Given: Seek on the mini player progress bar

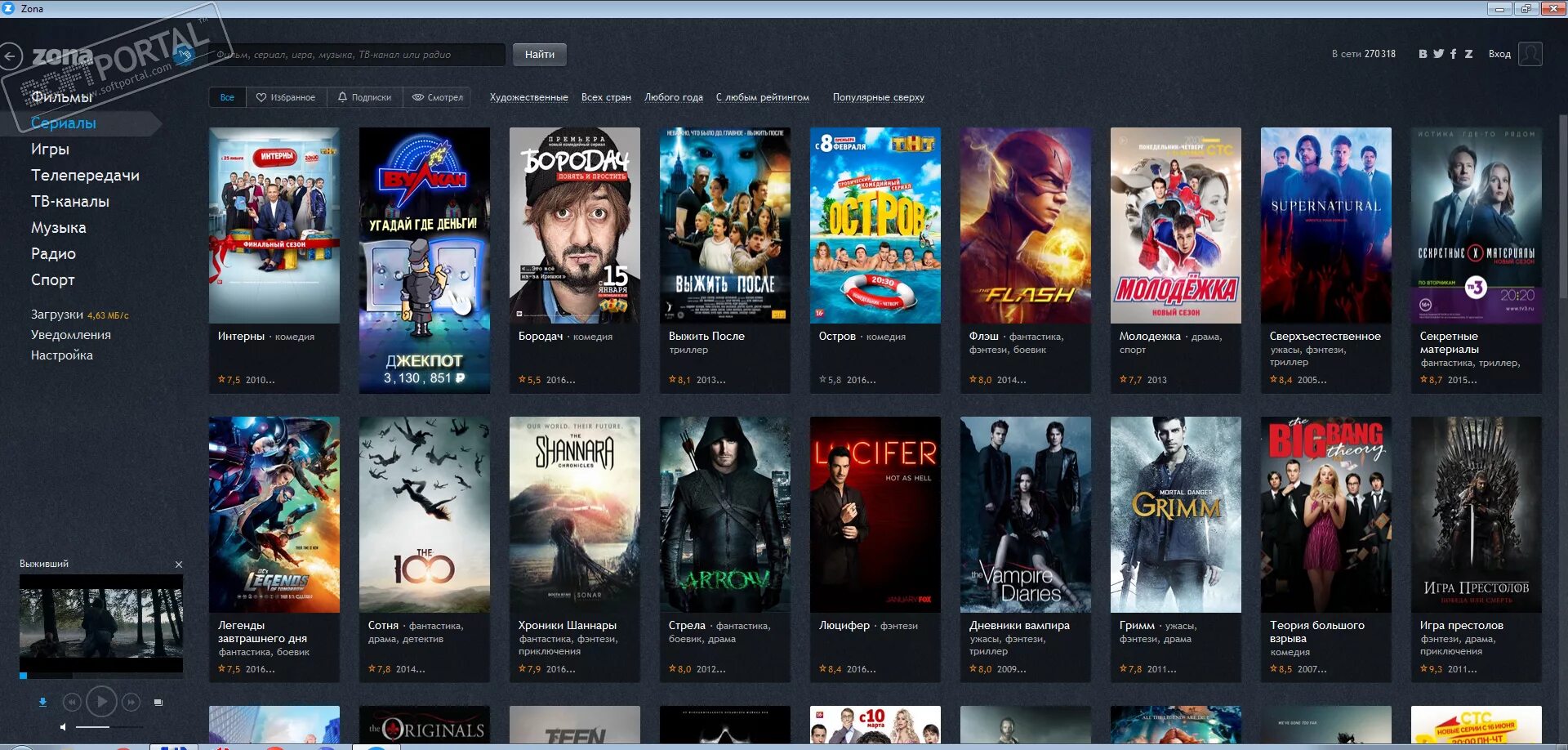Looking at the screenshot, I should point(101,676).
